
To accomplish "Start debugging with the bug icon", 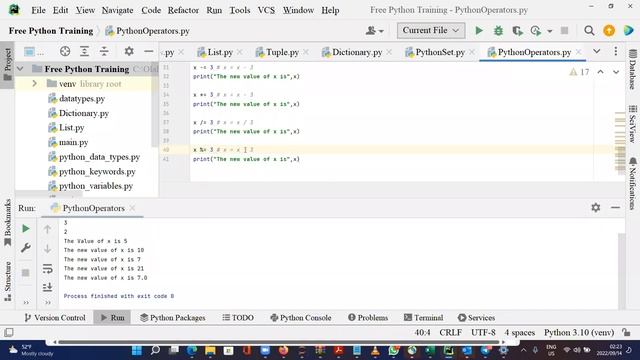I will coord(498,31).
